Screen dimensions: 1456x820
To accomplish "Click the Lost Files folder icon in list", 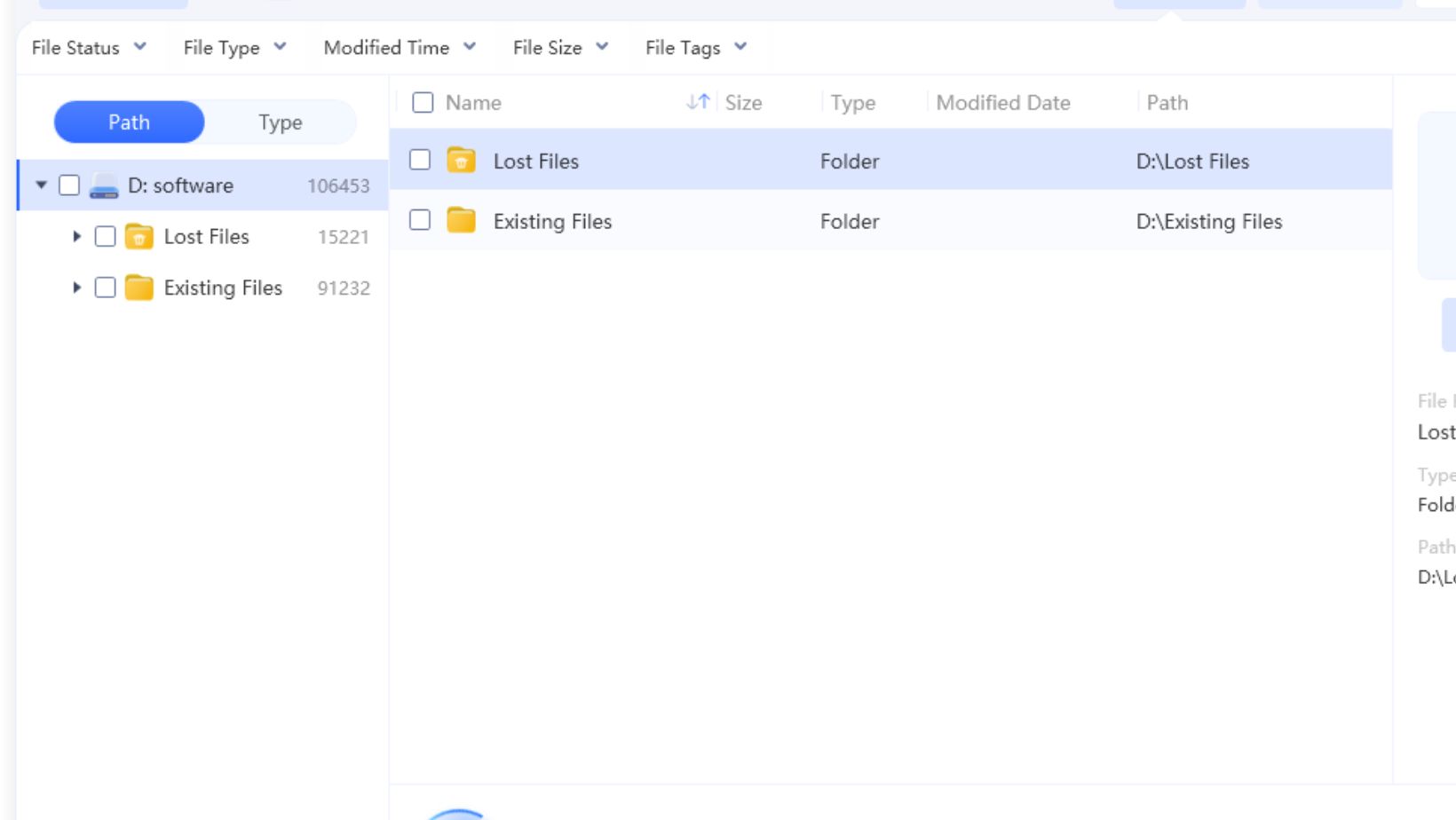I will click(461, 161).
